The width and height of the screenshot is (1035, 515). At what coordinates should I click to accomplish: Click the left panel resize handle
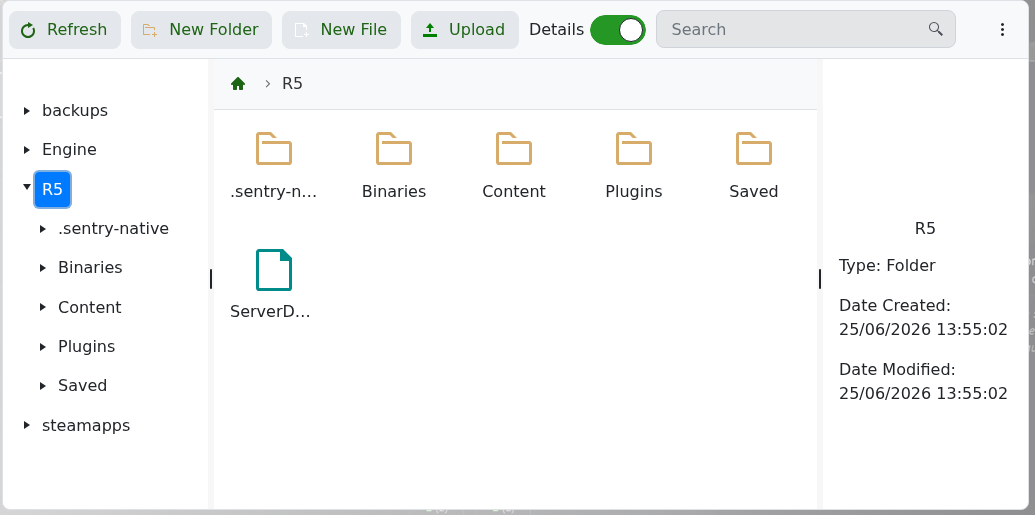[x=211, y=279]
